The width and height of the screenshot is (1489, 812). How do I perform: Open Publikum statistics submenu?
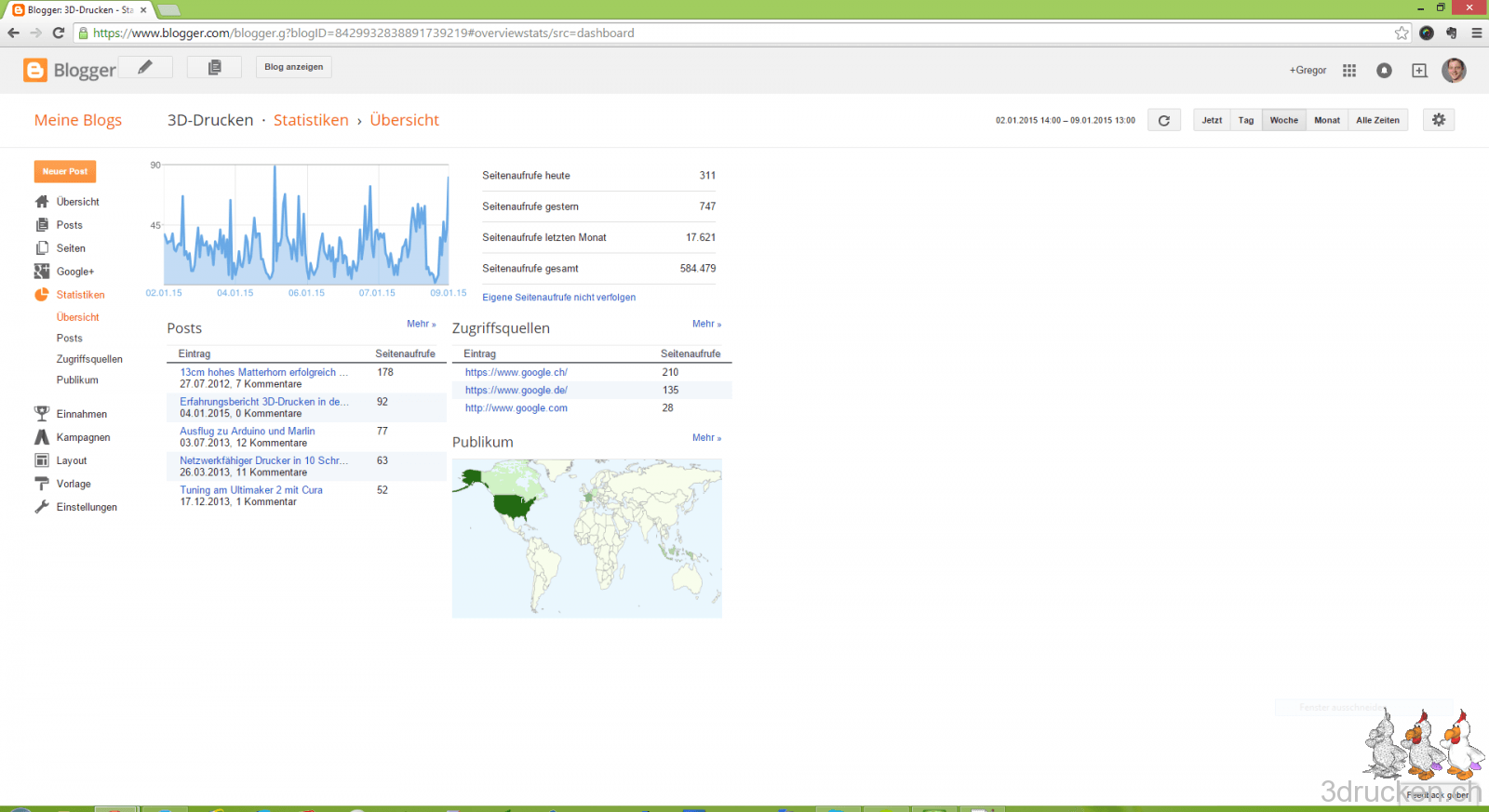pos(77,380)
